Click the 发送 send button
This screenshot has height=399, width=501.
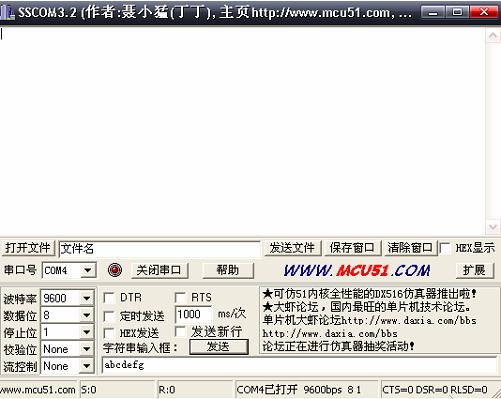point(219,347)
